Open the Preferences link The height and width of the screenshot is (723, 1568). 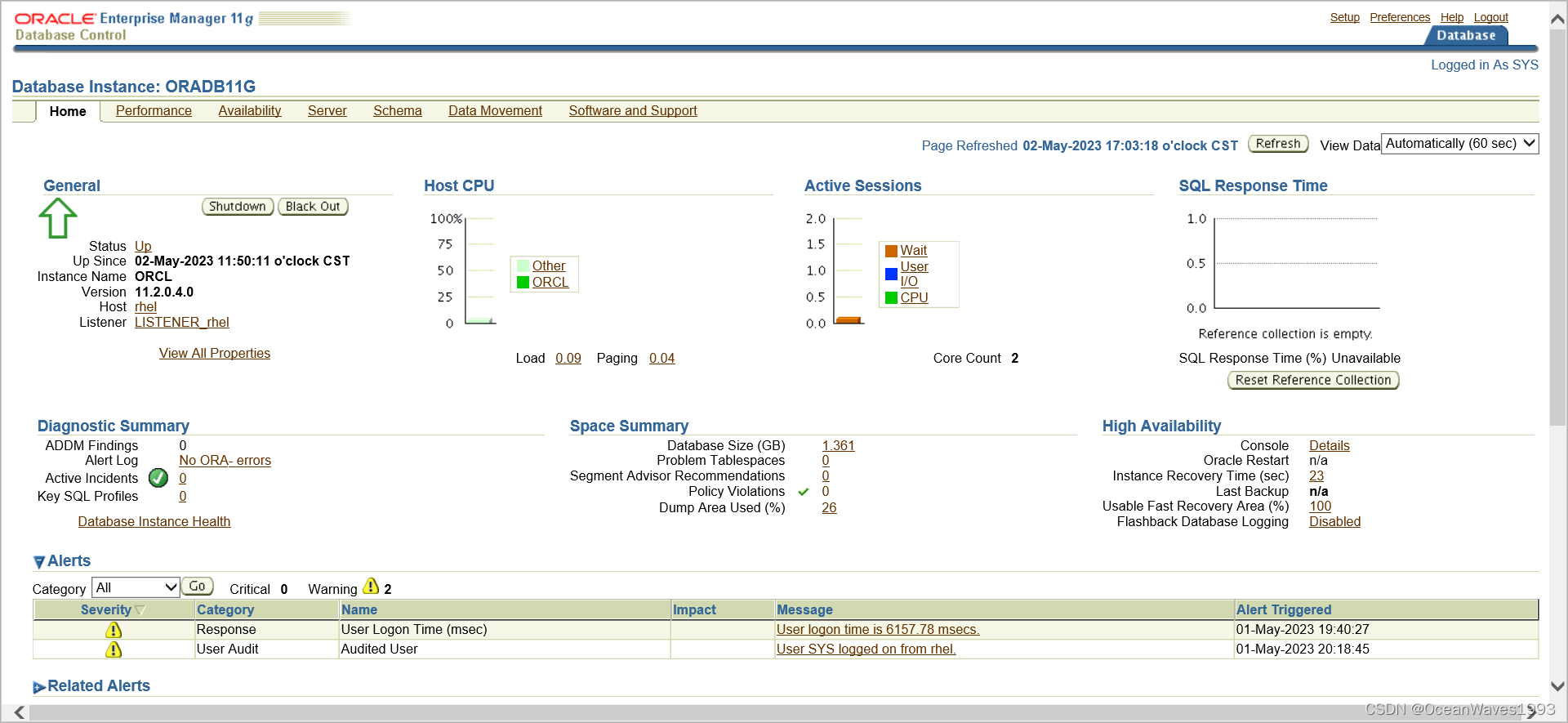pyautogui.click(x=1400, y=17)
